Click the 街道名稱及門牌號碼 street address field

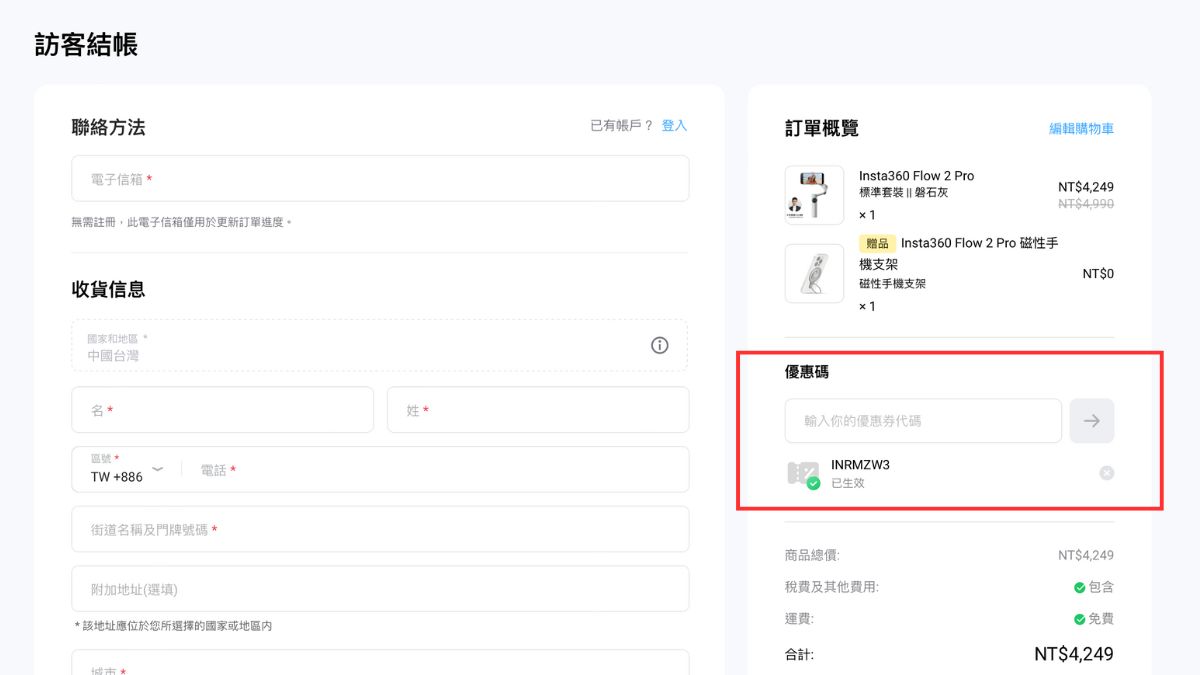380,529
